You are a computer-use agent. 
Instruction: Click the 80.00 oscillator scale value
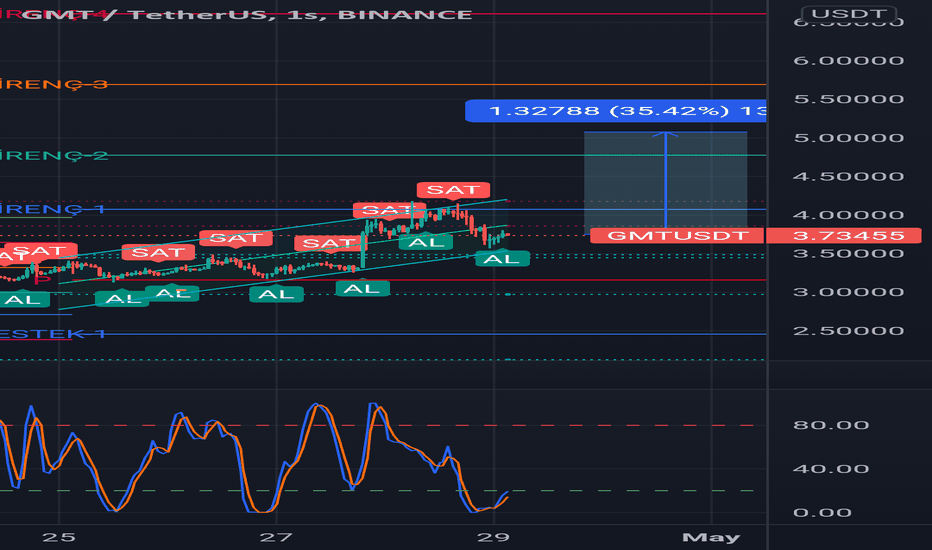coord(831,425)
